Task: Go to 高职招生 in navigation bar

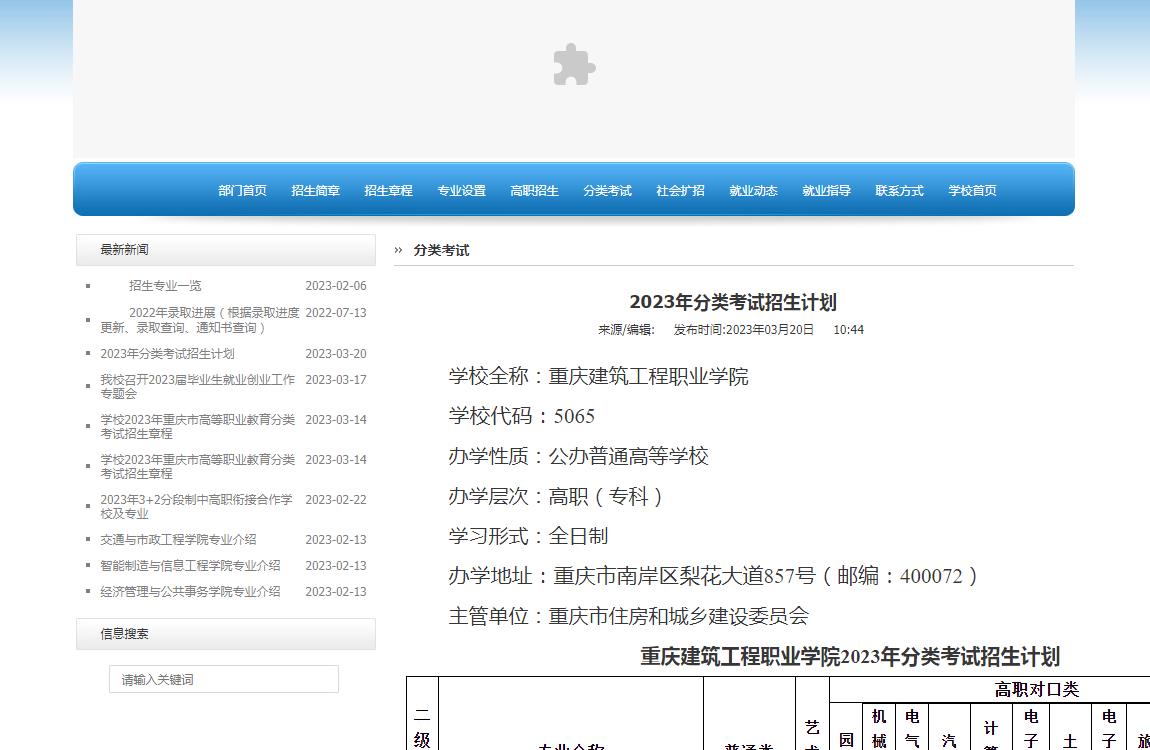Action: (534, 191)
